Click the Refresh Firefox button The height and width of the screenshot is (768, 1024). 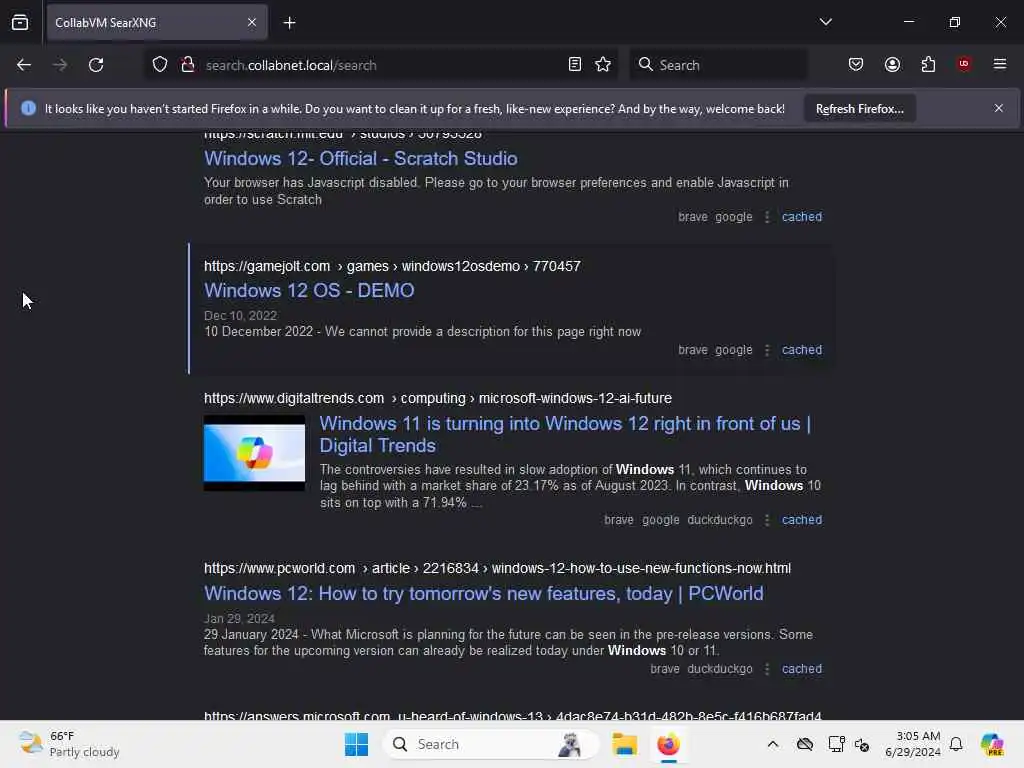tap(859, 109)
